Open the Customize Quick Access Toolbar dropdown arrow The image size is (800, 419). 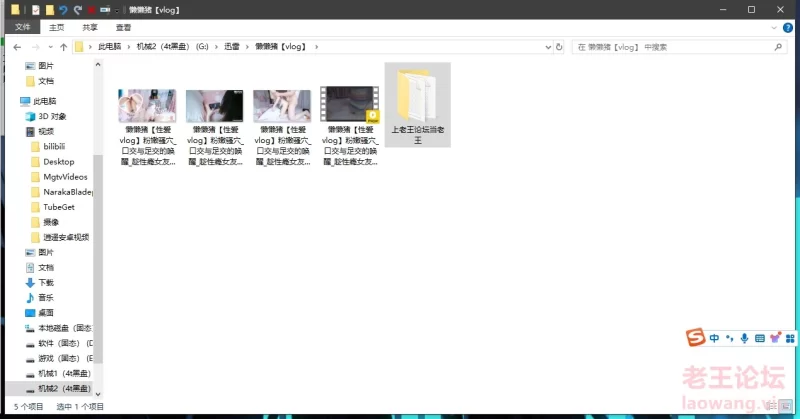(117, 10)
